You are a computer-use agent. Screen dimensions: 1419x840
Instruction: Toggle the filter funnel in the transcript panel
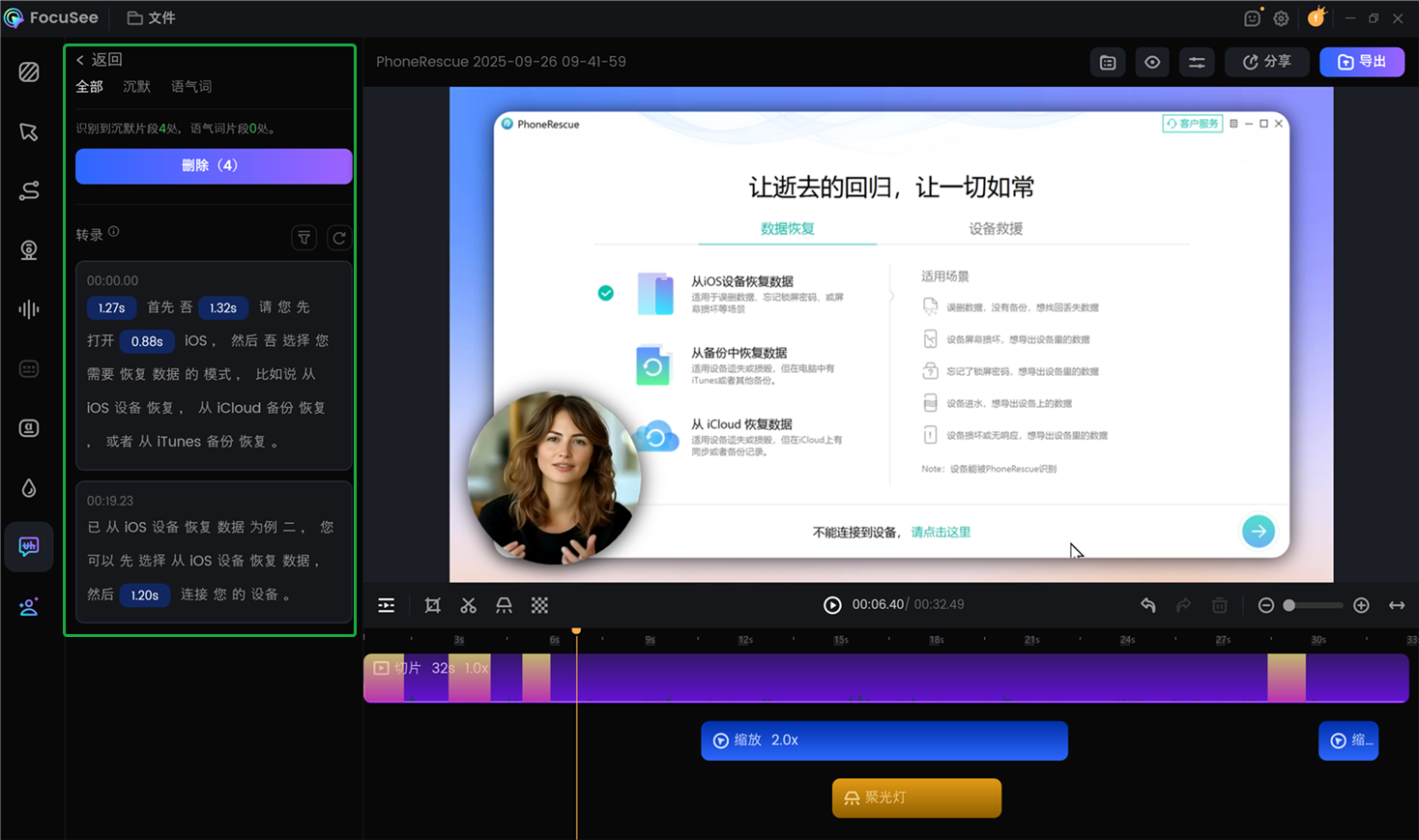coord(304,237)
